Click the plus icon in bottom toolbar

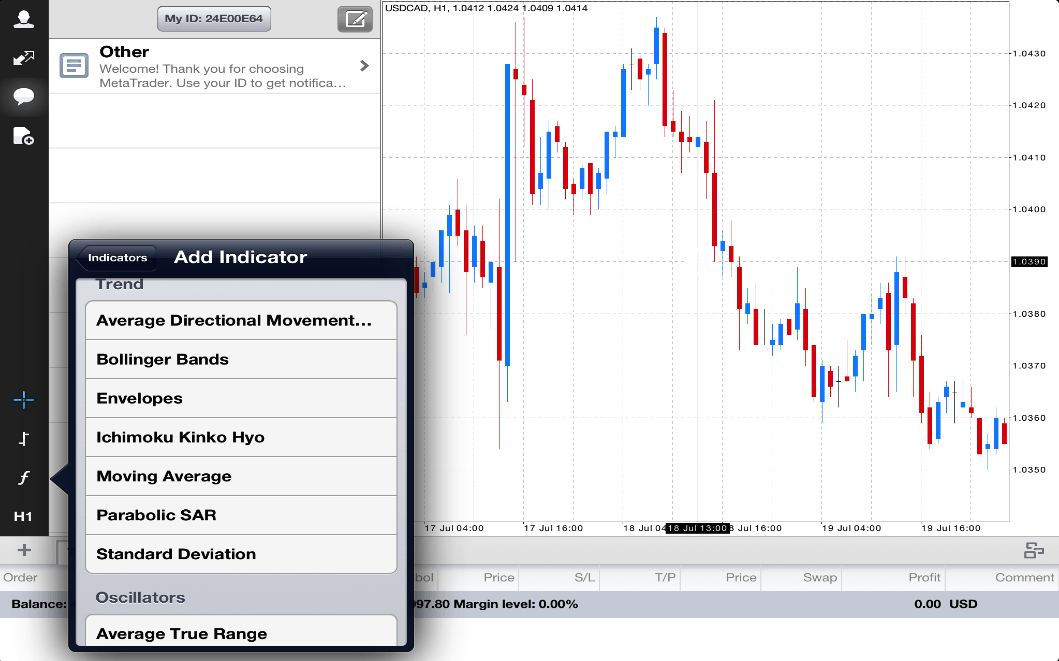pos(24,550)
